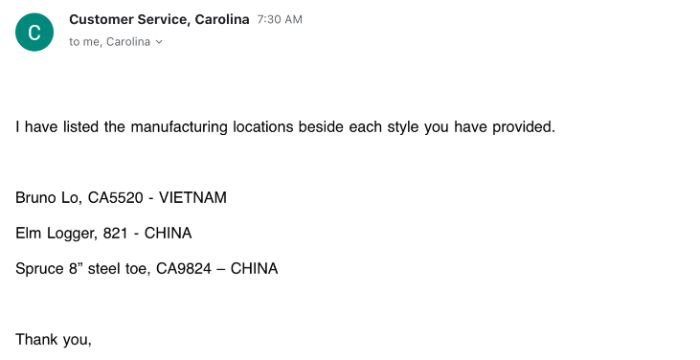Click the word 'manufacturing' in the message

pos(179,127)
